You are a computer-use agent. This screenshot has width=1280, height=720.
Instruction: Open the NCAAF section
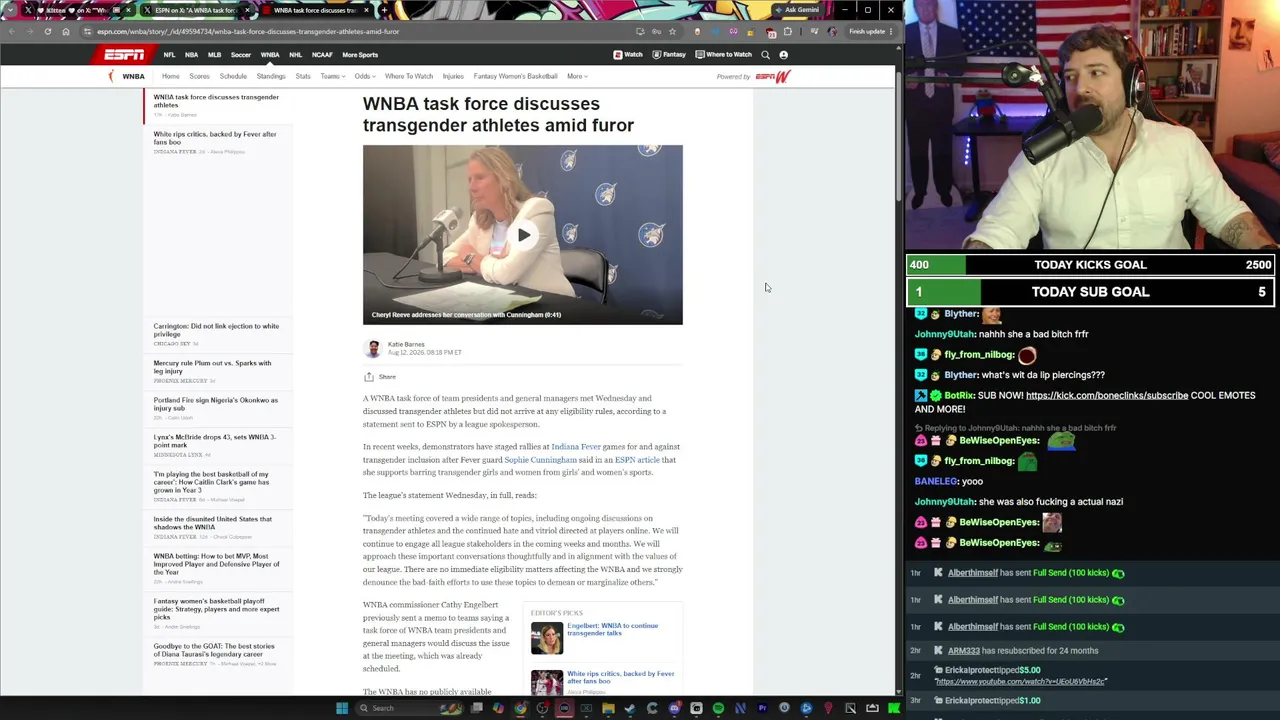(x=322, y=55)
